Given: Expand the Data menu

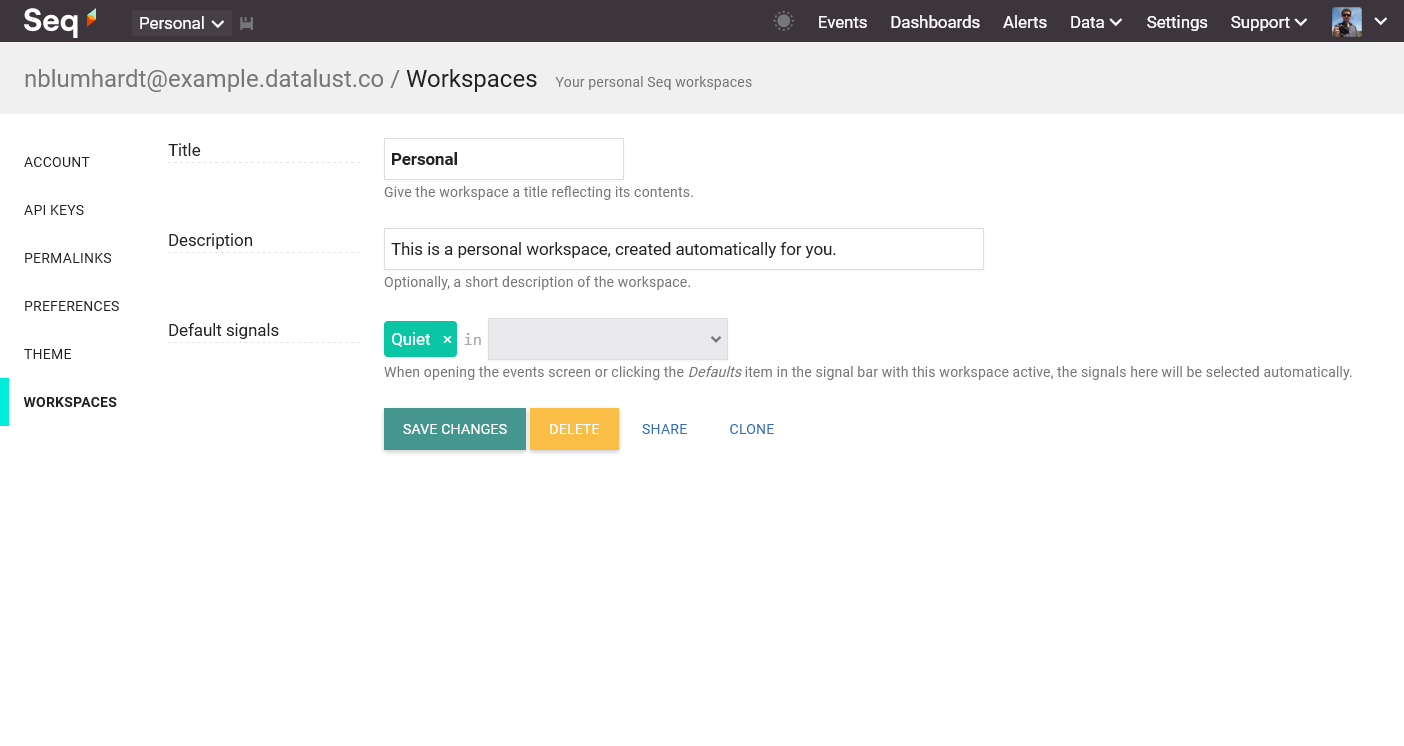Looking at the screenshot, I should [1095, 22].
